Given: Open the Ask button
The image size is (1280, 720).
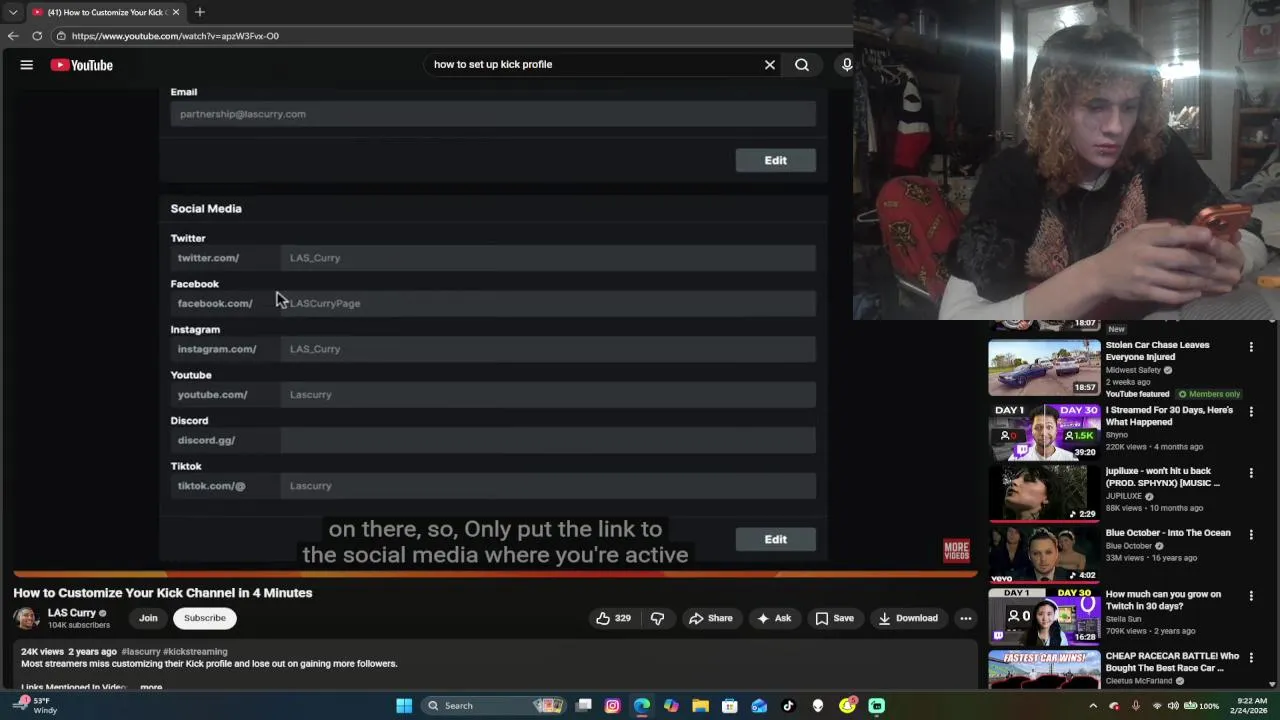Looking at the screenshot, I should (x=774, y=618).
